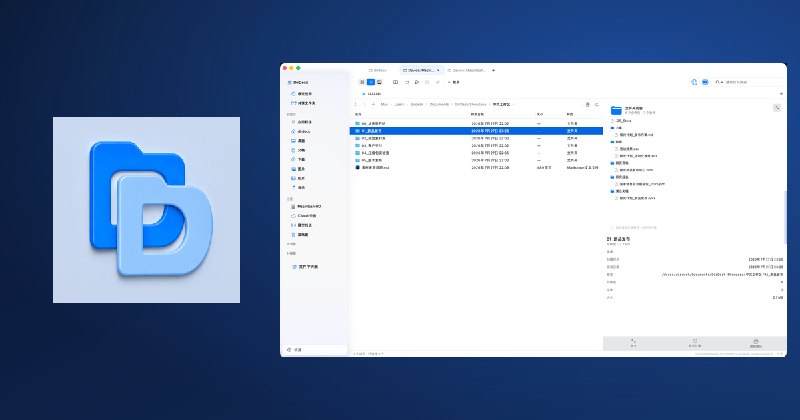Click the Markdown kind cell of the .md file

click(x=582, y=167)
